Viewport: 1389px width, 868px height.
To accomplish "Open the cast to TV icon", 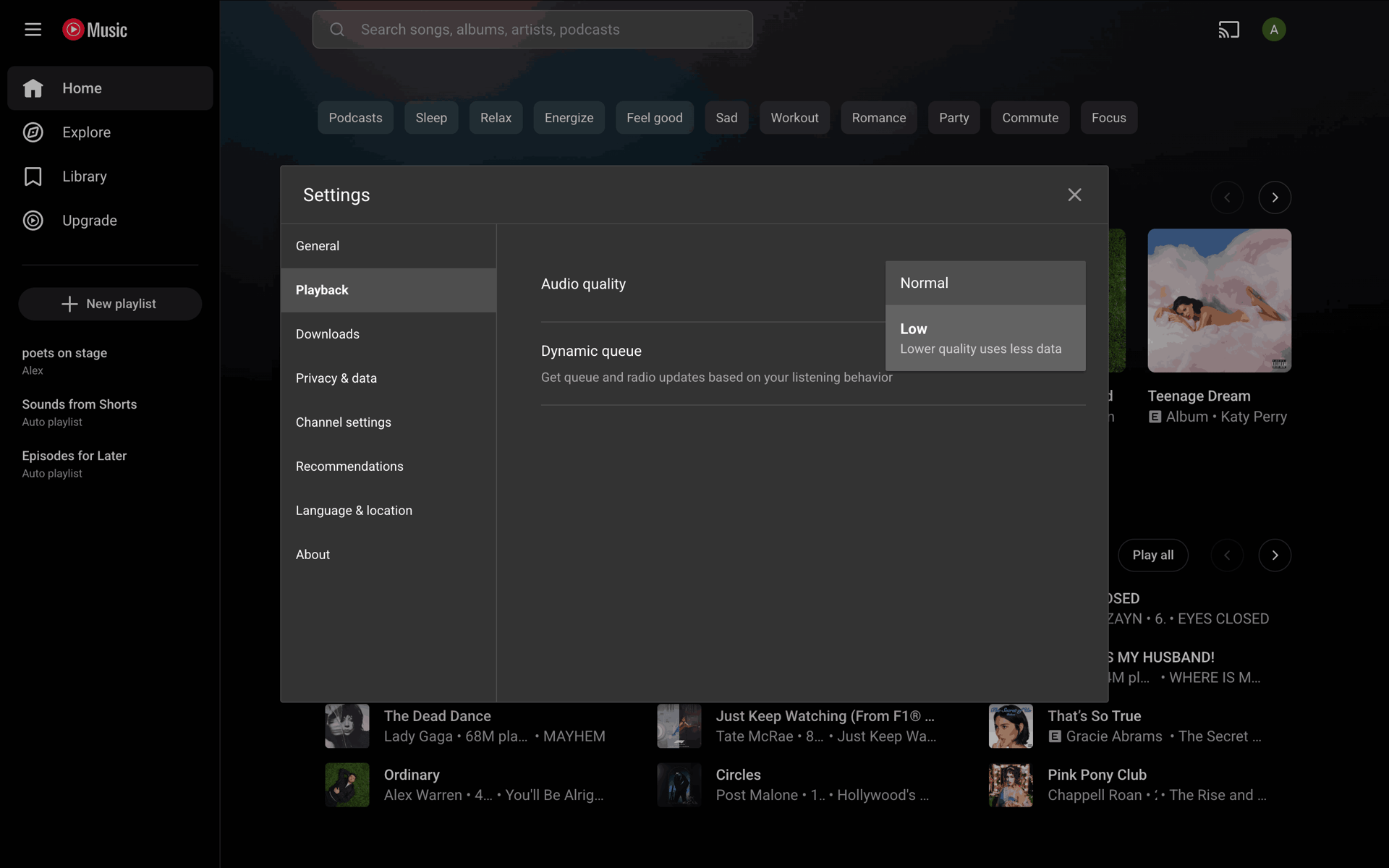I will click(x=1228, y=30).
